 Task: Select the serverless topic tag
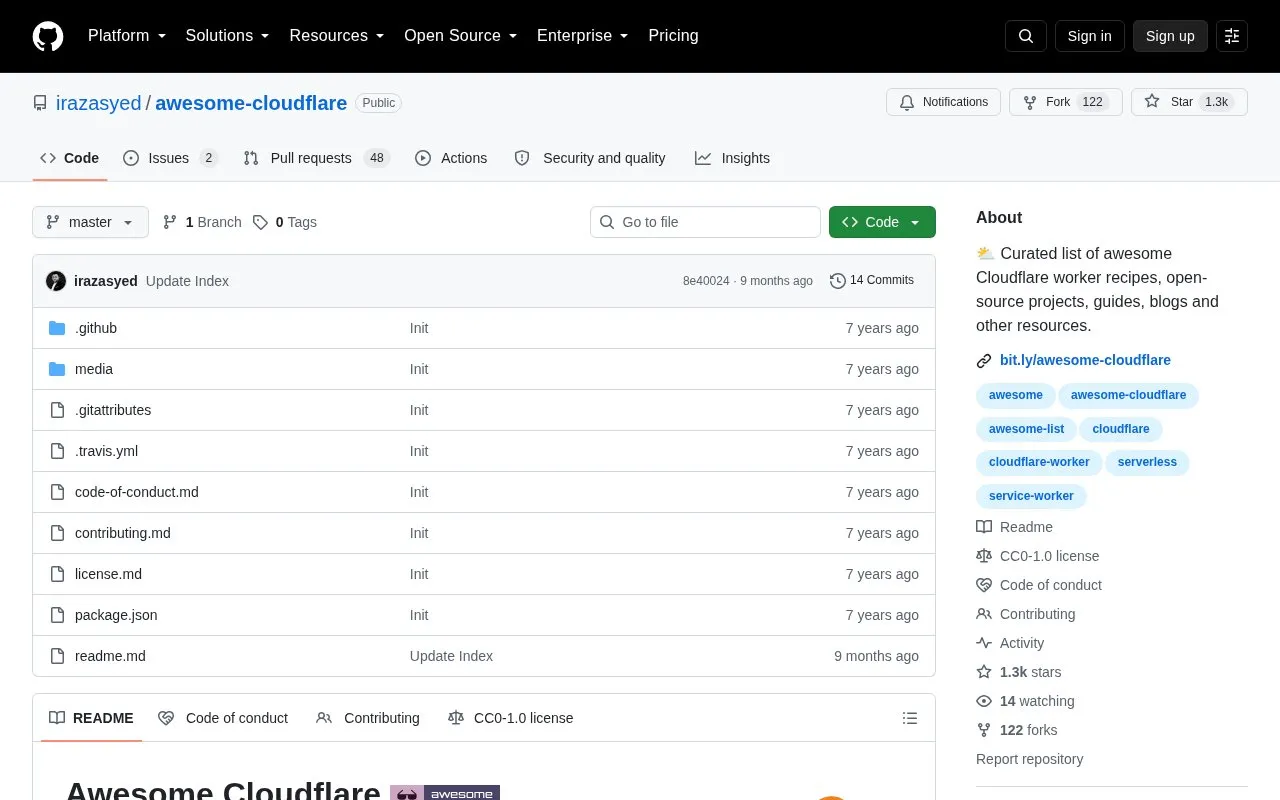[1147, 462]
